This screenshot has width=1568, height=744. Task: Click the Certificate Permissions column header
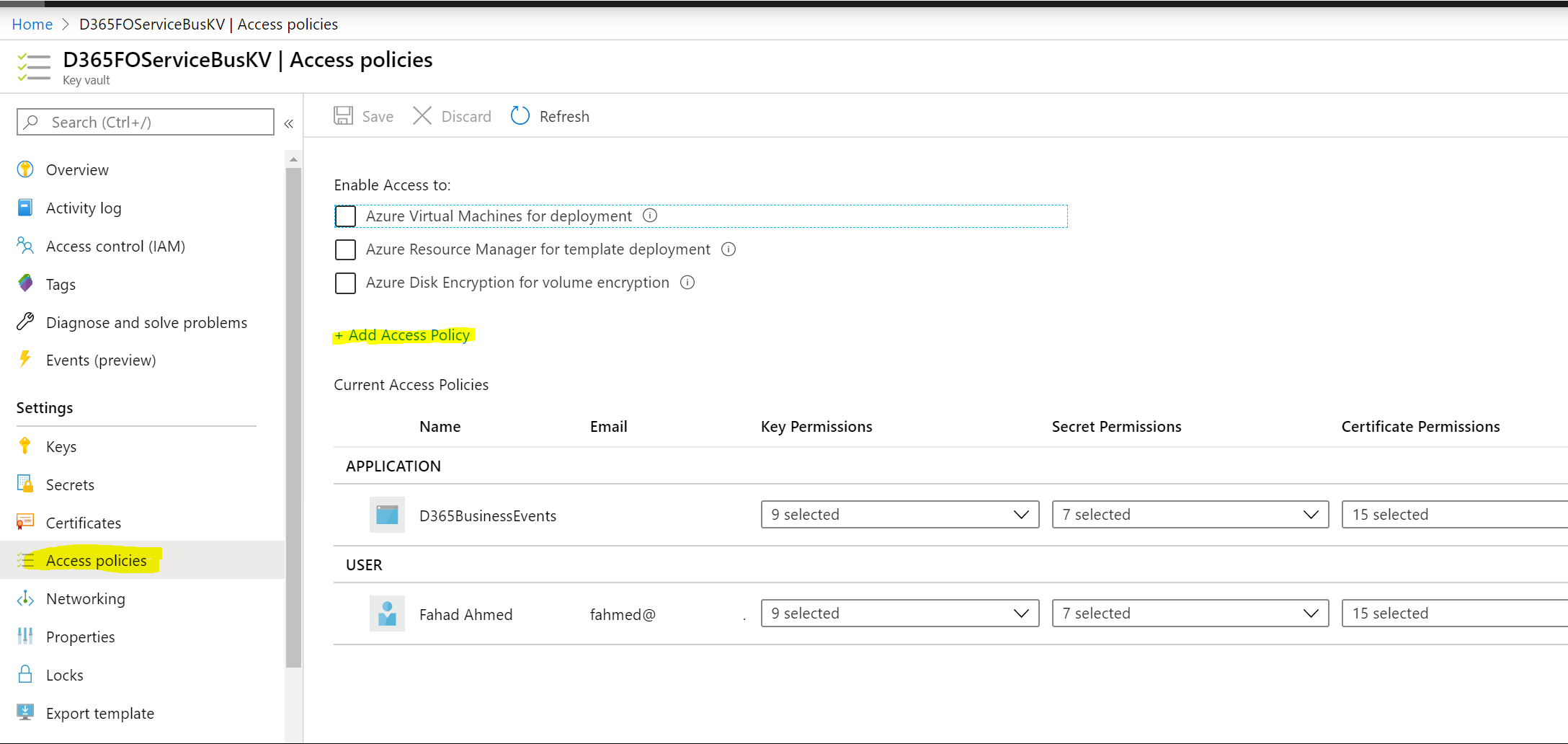pyautogui.click(x=1420, y=427)
